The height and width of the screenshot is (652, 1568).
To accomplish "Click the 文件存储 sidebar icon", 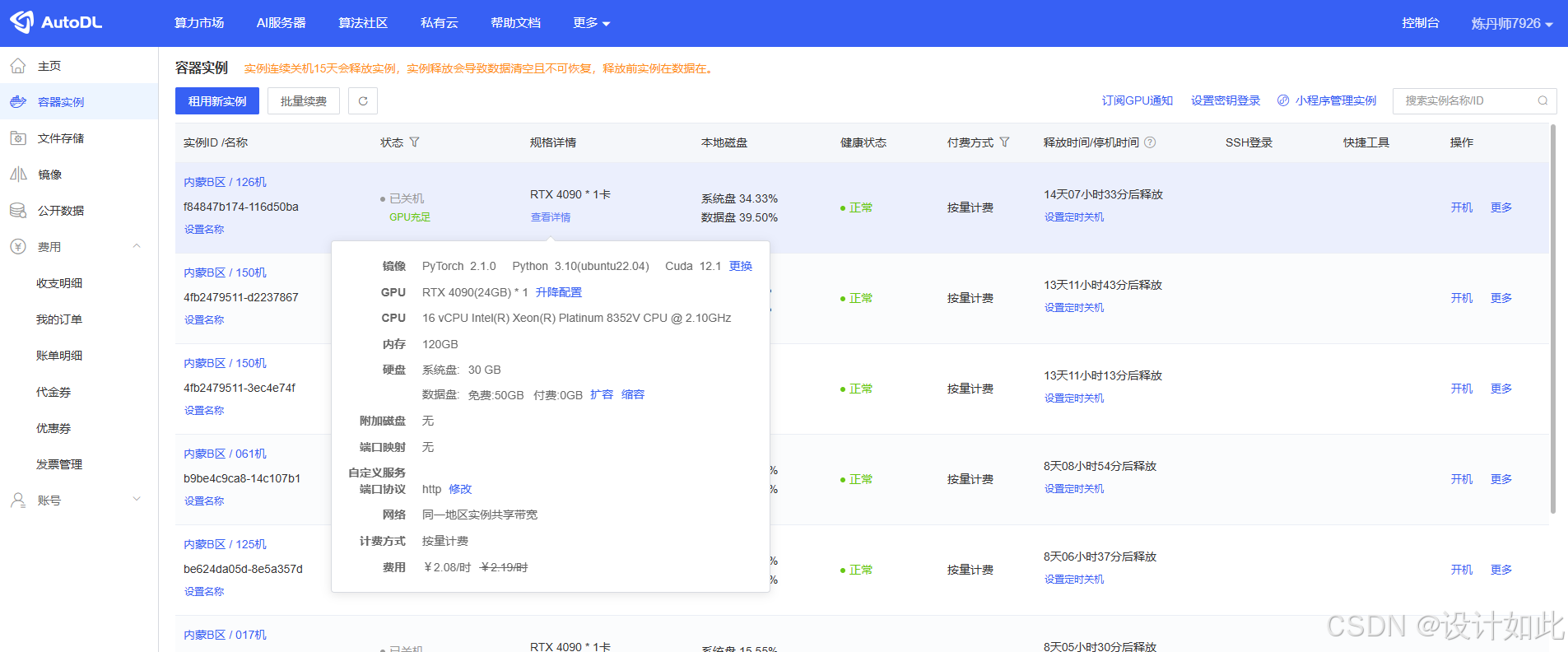I will [18, 138].
